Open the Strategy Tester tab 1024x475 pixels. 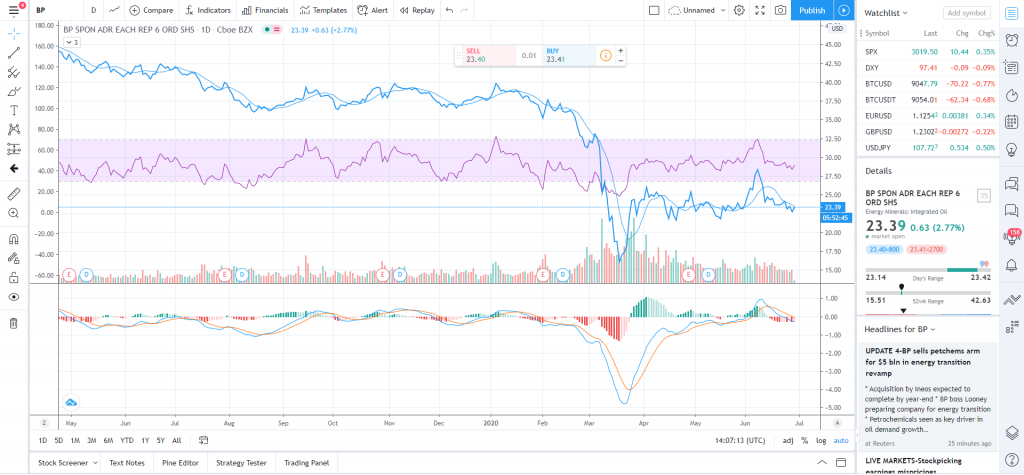242,463
